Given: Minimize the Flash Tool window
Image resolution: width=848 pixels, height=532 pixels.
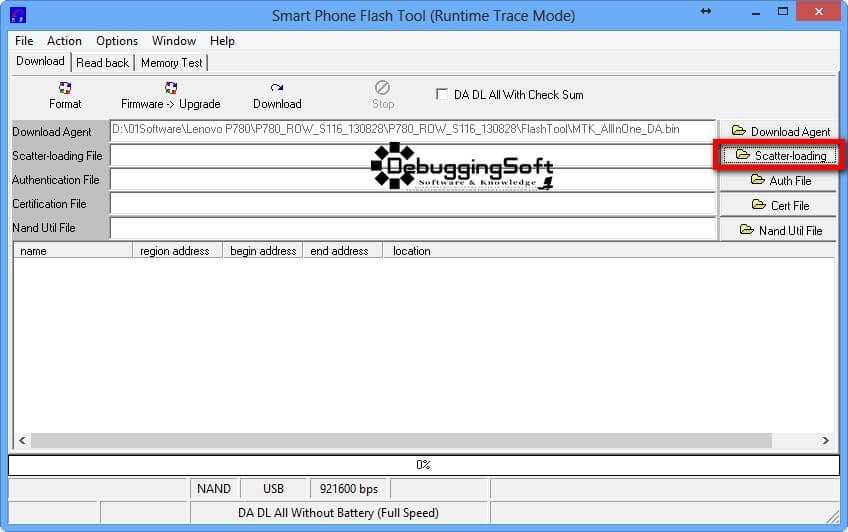Looking at the screenshot, I should coord(756,12).
